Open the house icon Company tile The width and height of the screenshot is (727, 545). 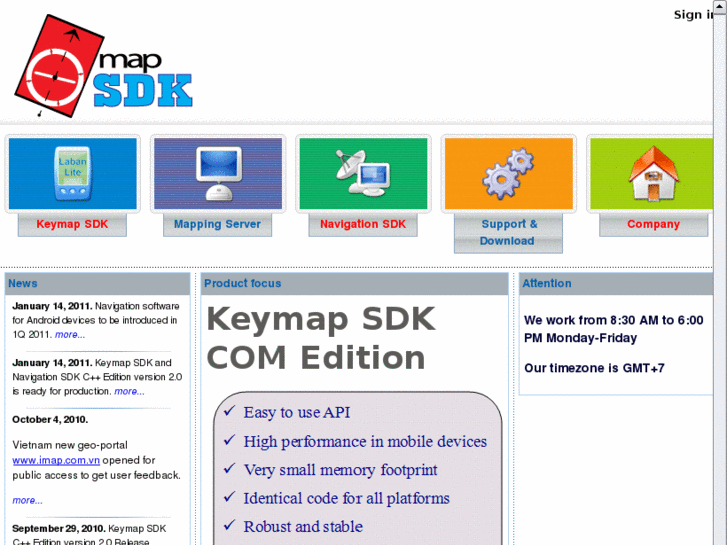pyautogui.click(x=651, y=173)
